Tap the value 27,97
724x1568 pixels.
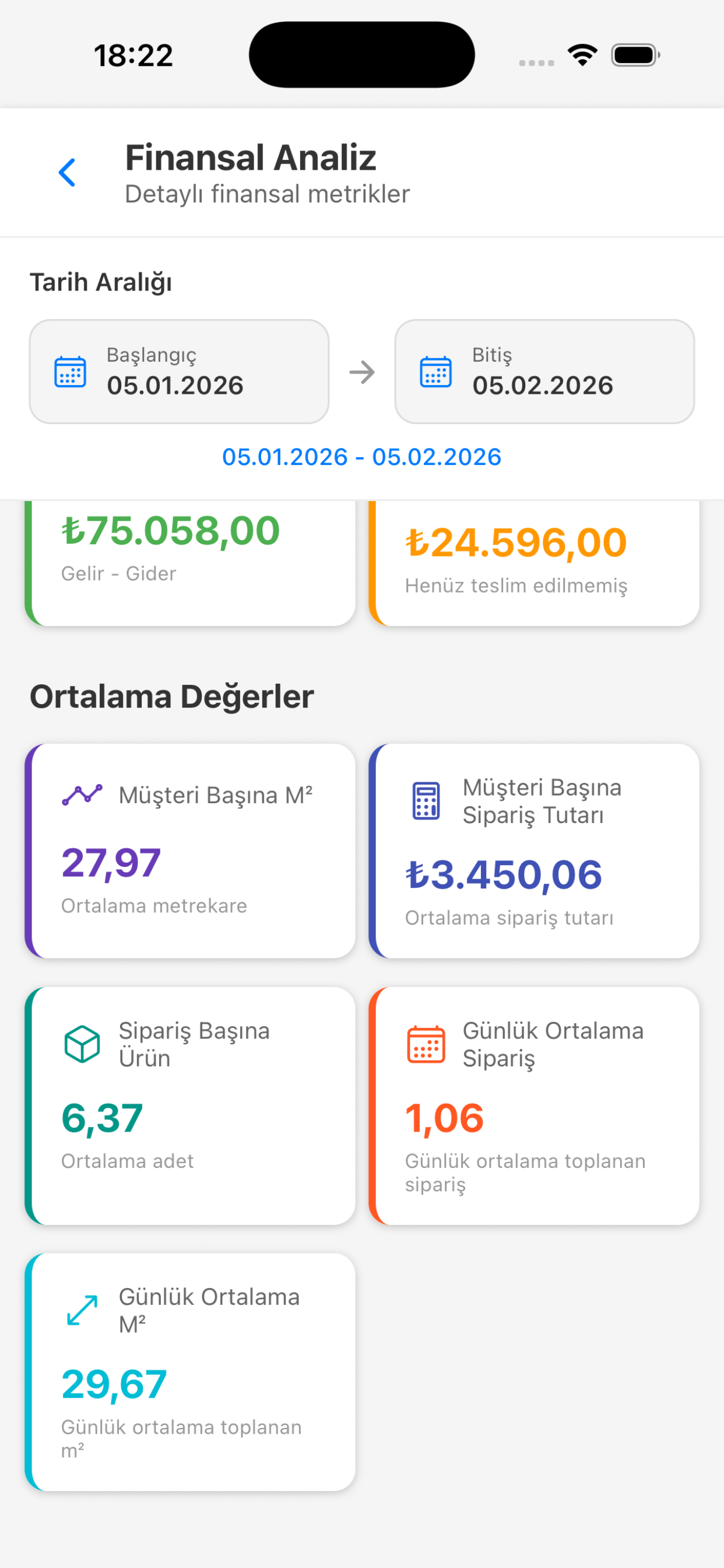tap(111, 863)
